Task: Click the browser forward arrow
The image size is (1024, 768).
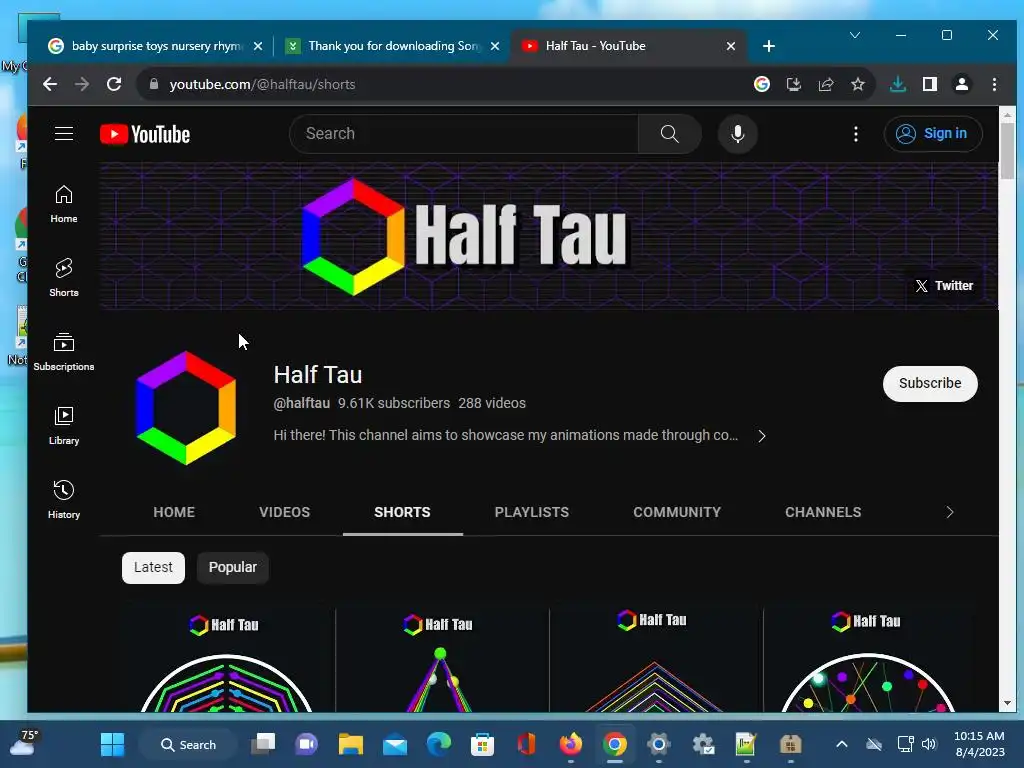Action: (82, 84)
